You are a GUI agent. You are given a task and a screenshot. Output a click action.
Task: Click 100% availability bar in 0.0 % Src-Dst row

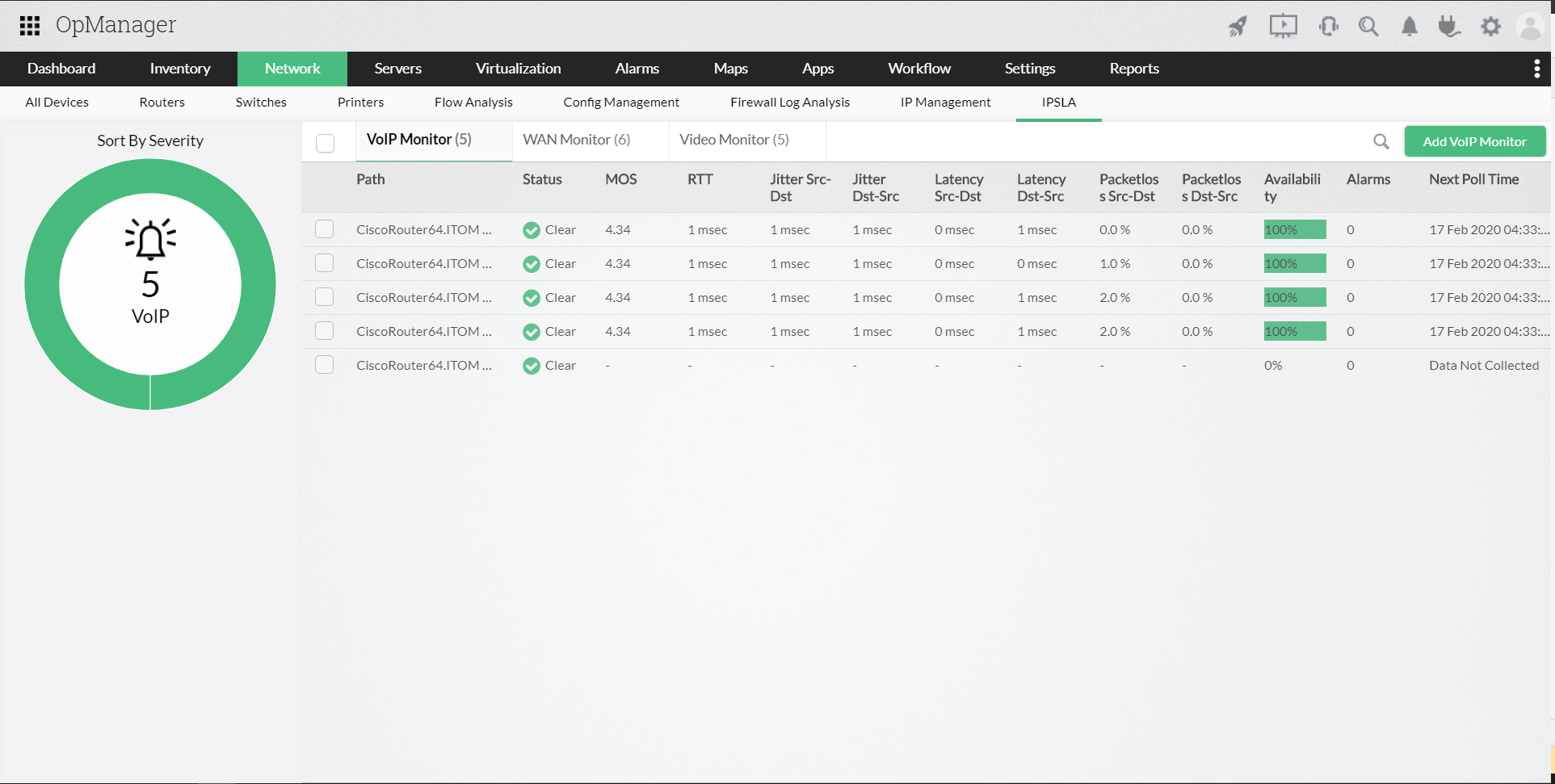(x=1295, y=230)
